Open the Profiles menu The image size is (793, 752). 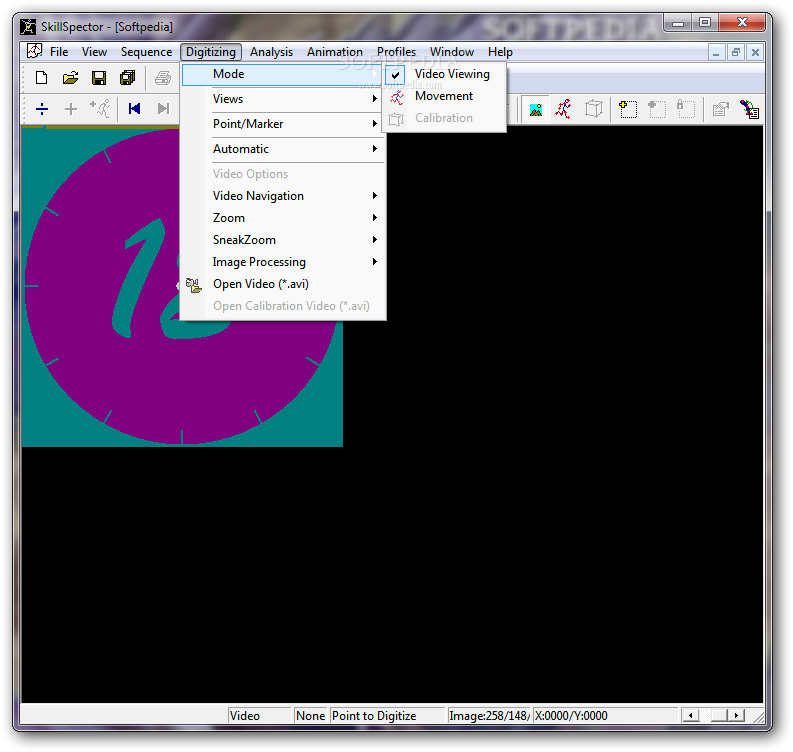[x=396, y=52]
